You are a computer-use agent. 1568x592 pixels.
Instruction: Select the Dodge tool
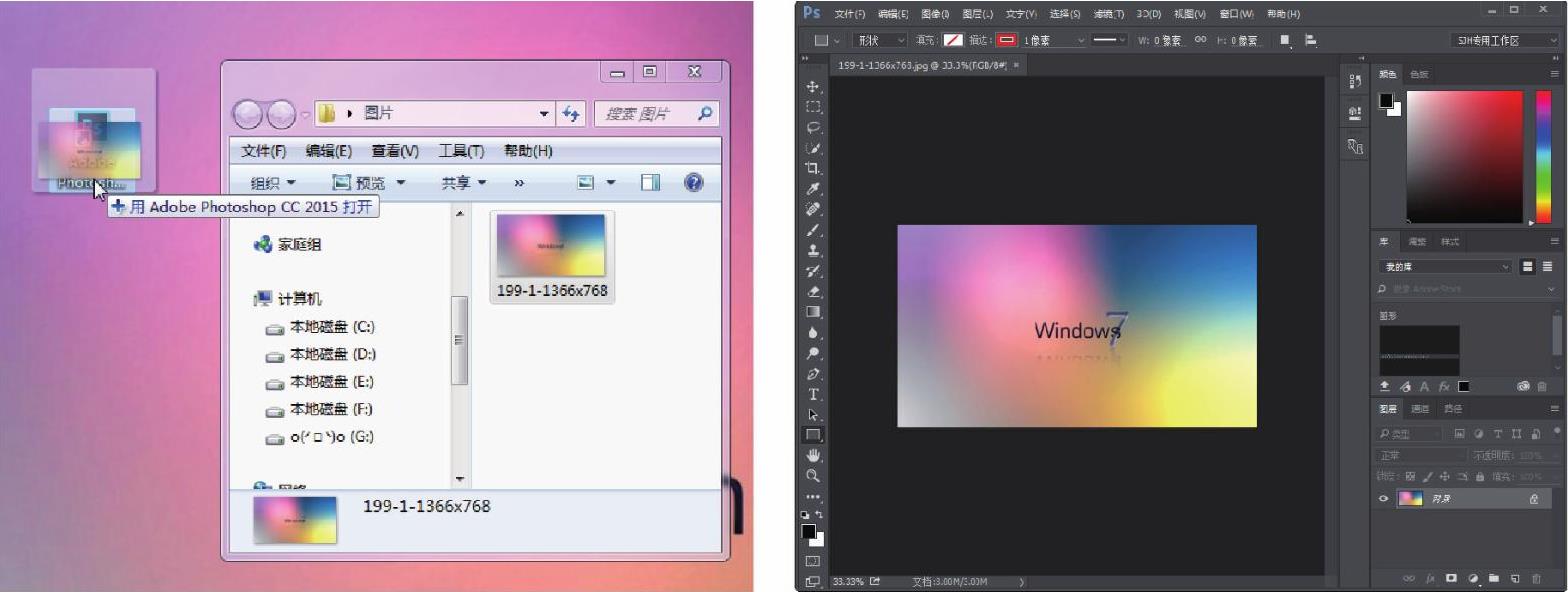[813, 353]
